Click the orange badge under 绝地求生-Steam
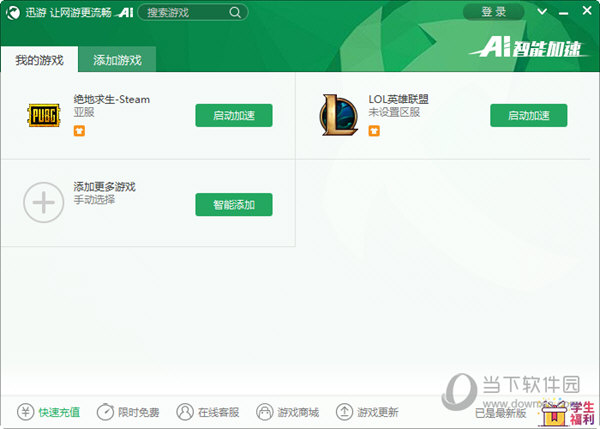The width and height of the screenshot is (600, 429). pyautogui.click(x=79, y=130)
